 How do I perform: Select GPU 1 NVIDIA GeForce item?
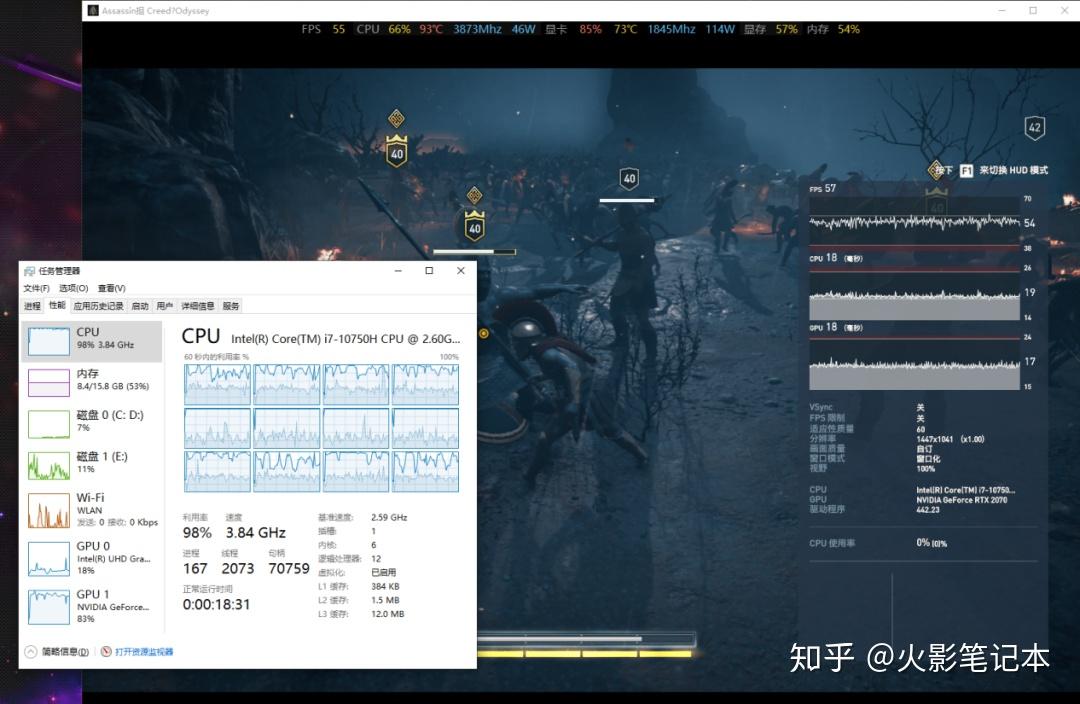[x=92, y=606]
